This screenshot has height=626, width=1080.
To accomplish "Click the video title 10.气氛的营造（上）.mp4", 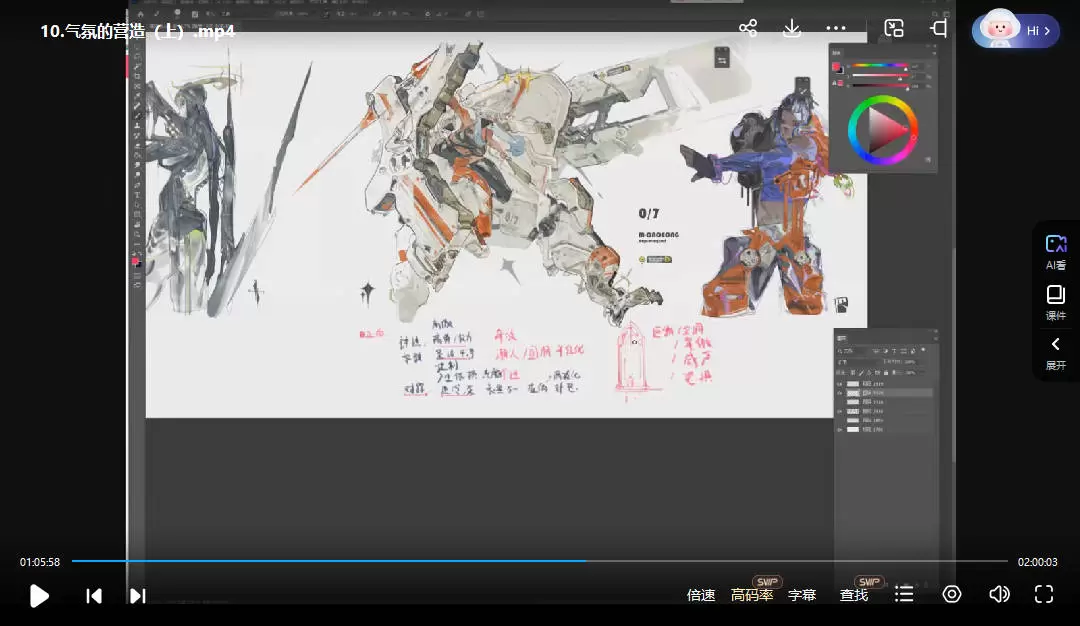I will tap(138, 31).
